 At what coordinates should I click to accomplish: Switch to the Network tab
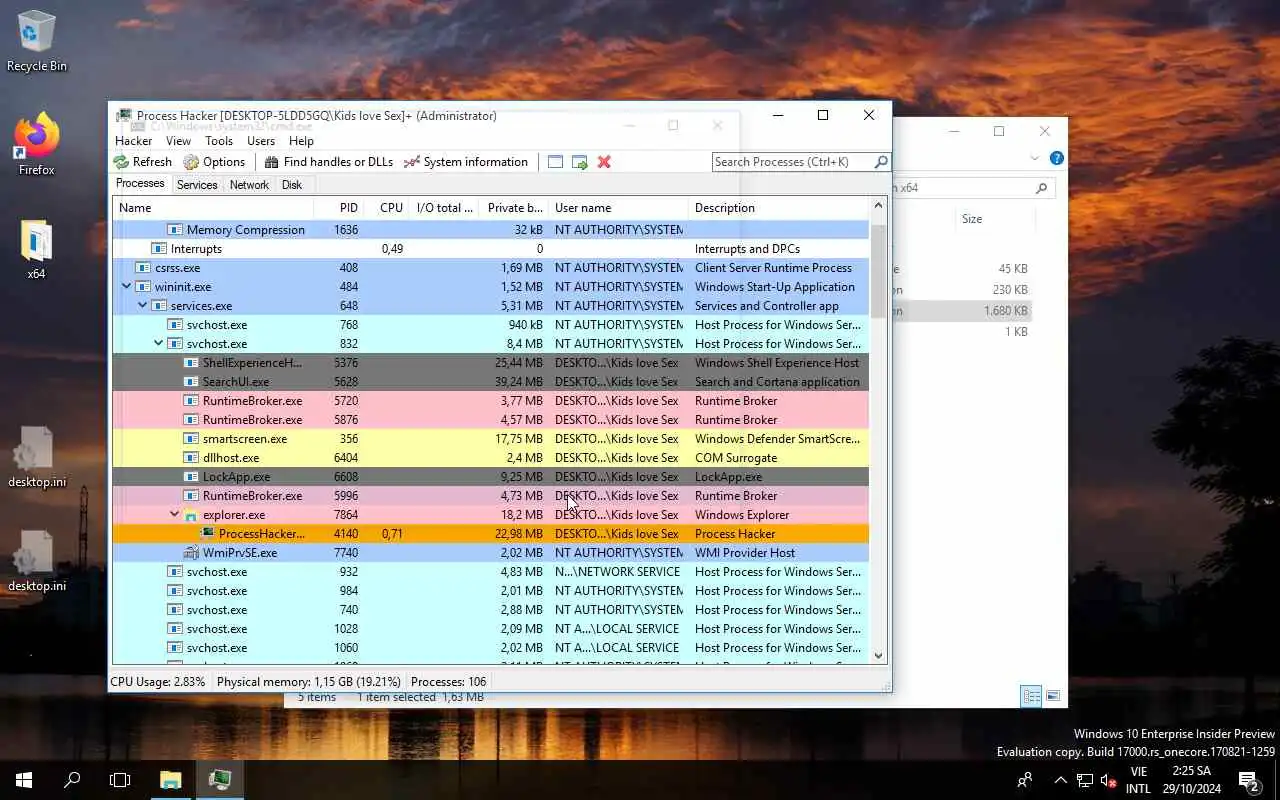pyautogui.click(x=249, y=185)
